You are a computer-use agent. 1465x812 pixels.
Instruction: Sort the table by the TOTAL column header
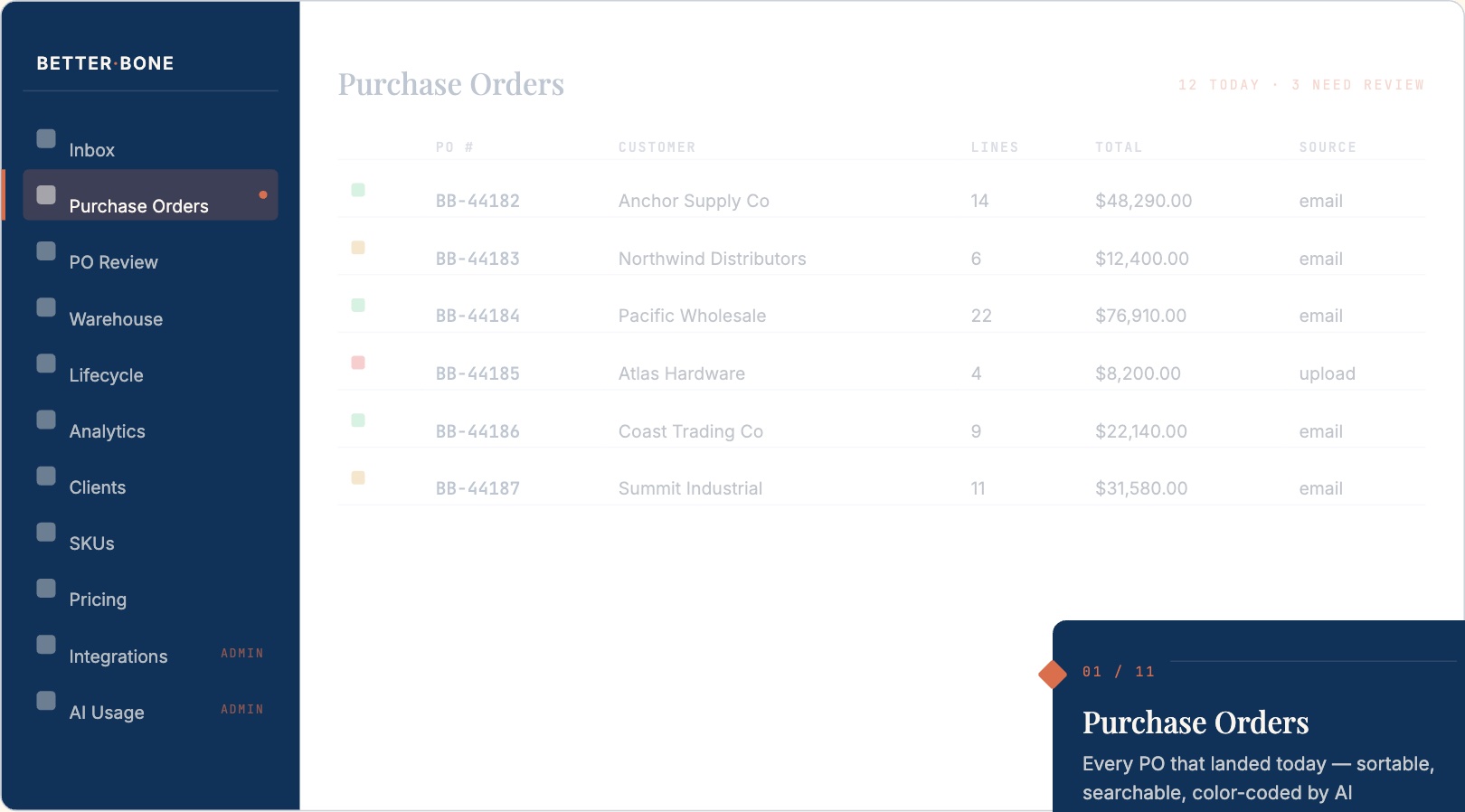(1120, 146)
